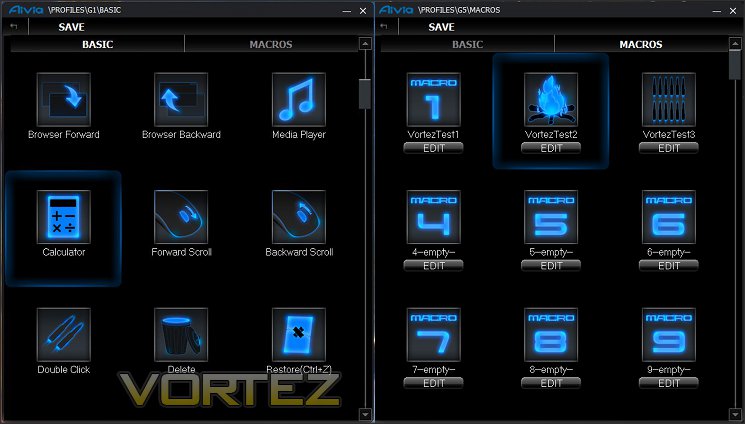Click scroll up arrow in G1 window
The height and width of the screenshot is (424, 745).
point(365,44)
